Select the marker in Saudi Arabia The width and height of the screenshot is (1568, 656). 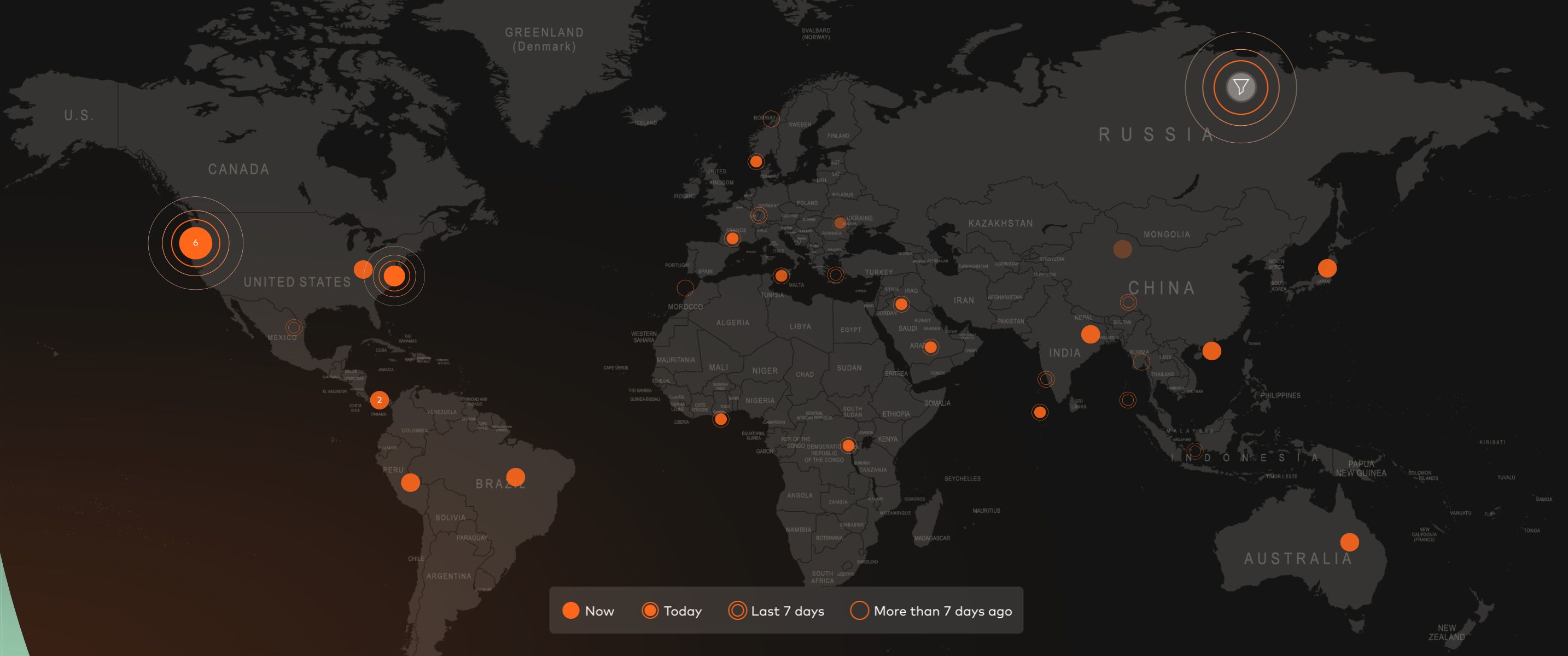(x=930, y=348)
